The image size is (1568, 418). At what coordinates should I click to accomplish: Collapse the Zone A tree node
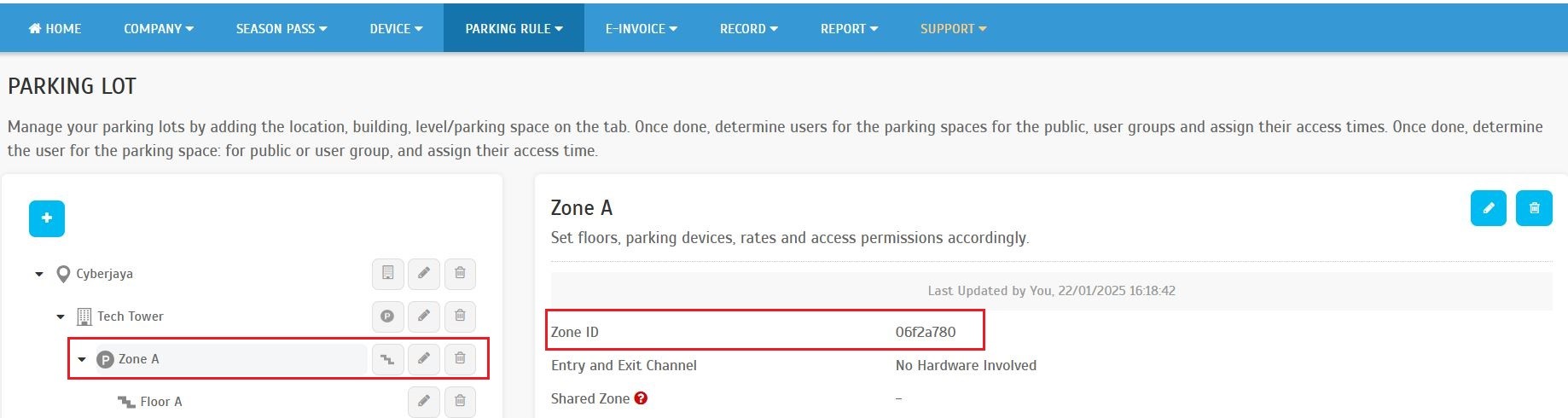(x=82, y=360)
